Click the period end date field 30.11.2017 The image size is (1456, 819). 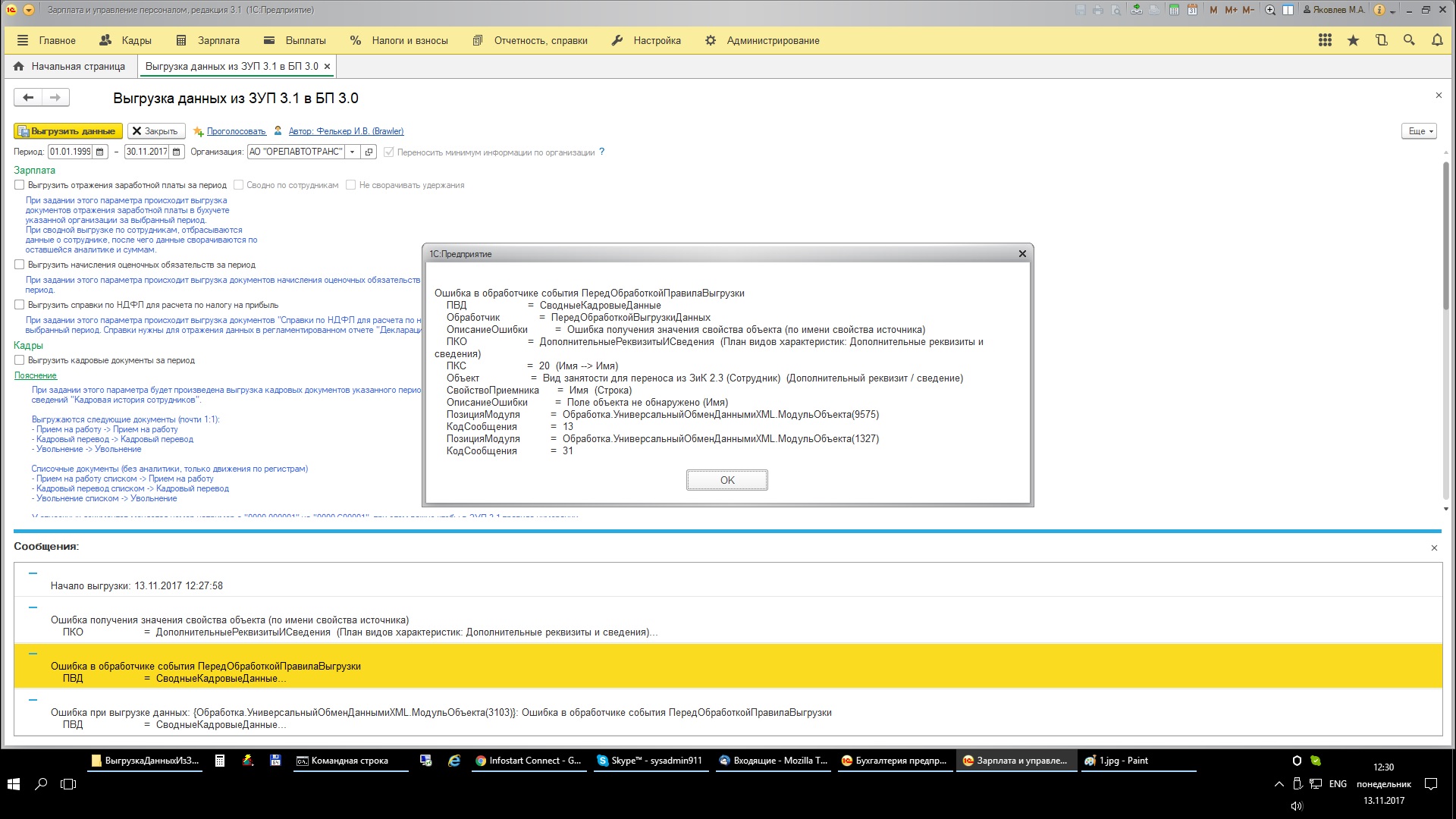[147, 152]
